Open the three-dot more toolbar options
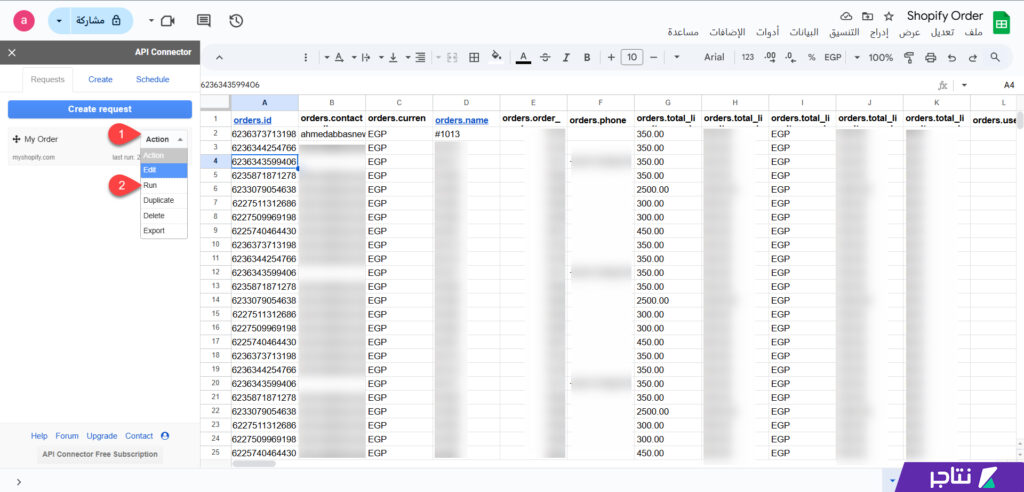 click(x=306, y=57)
